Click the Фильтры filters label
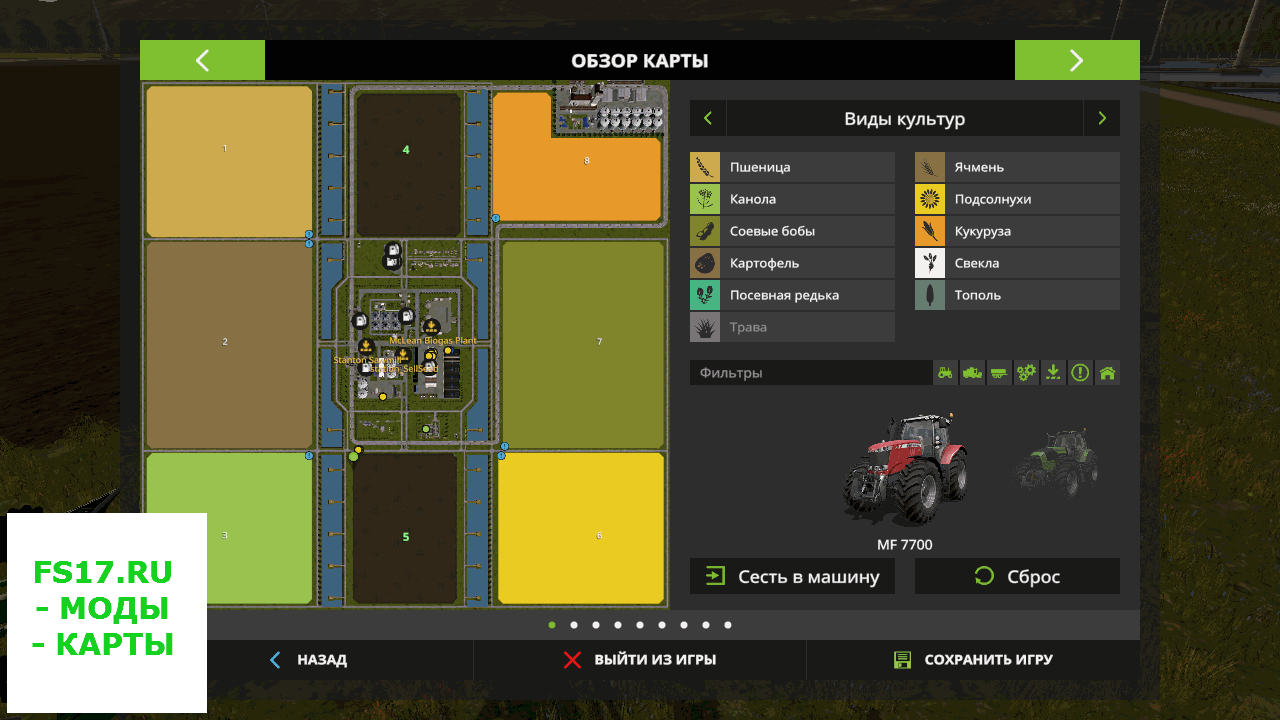 coord(731,373)
